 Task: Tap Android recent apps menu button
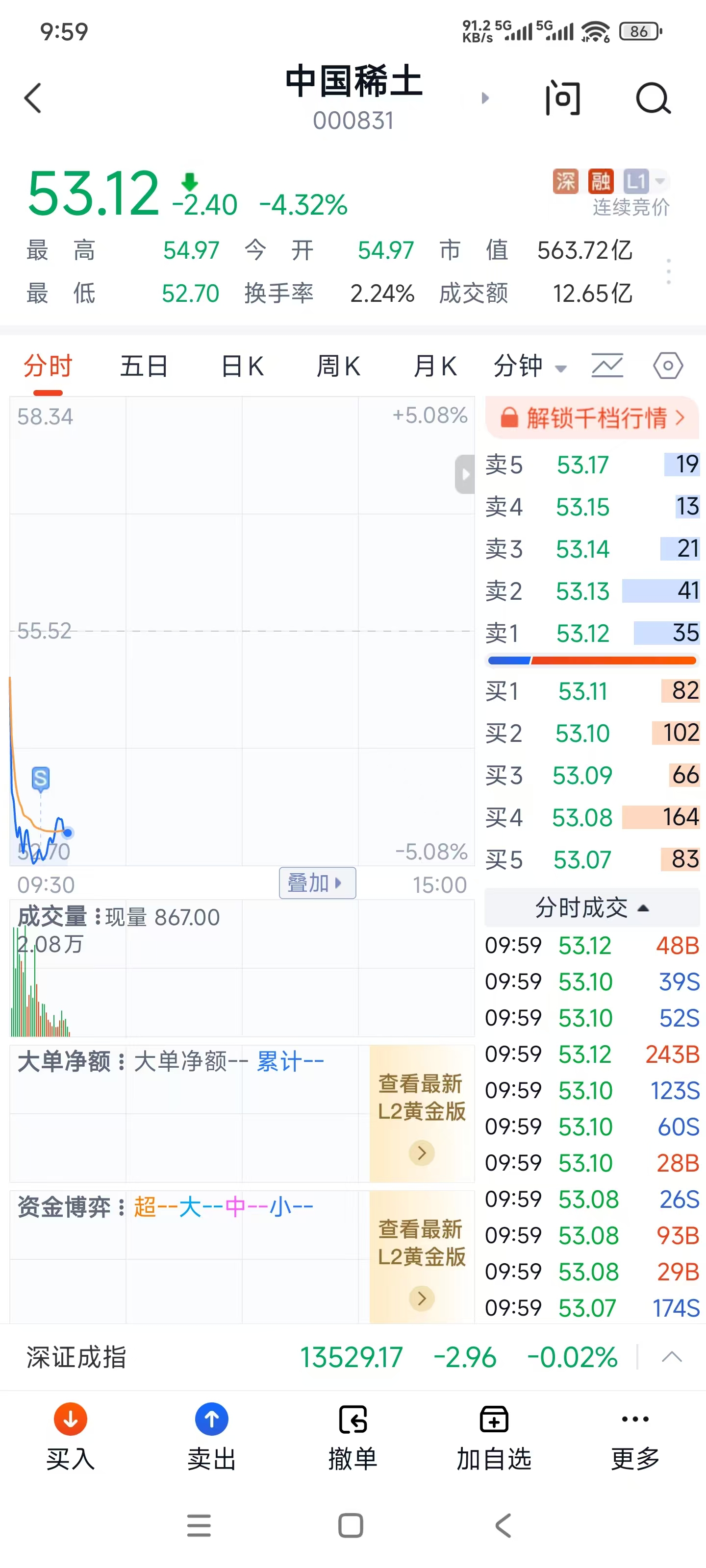pyautogui.click(x=199, y=1525)
